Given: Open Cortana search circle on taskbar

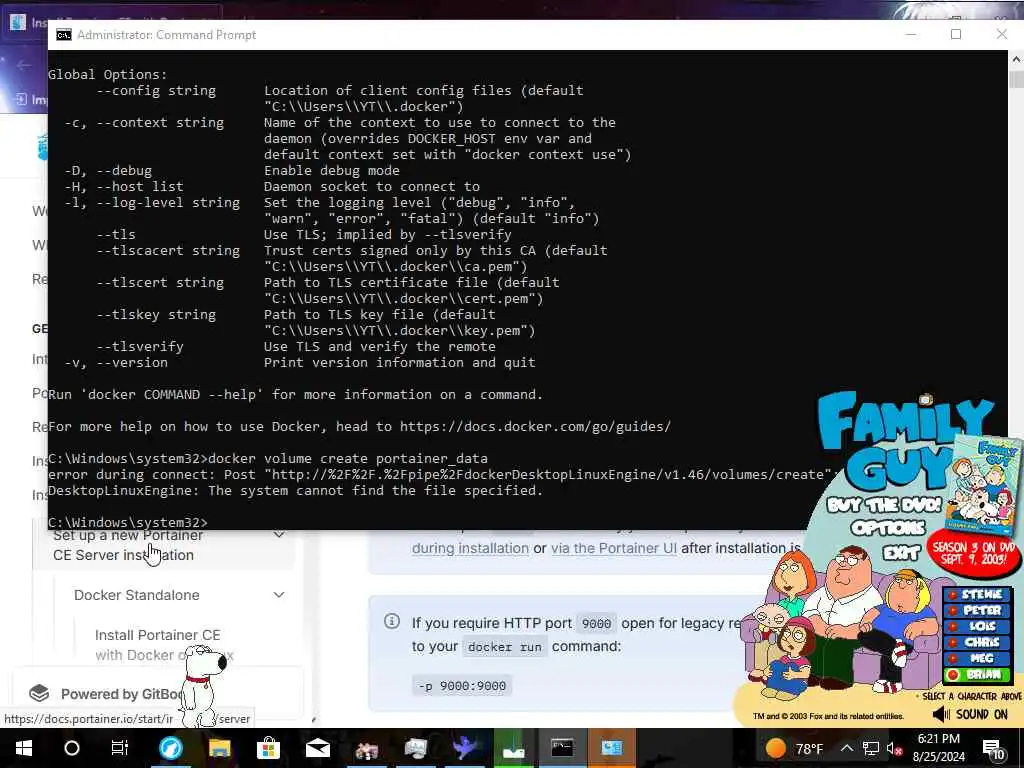Looking at the screenshot, I should tap(72, 748).
